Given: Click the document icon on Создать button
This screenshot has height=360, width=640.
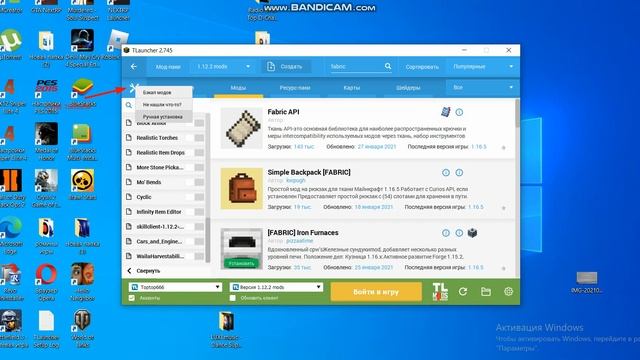Looking at the screenshot, I should tap(271, 67).
